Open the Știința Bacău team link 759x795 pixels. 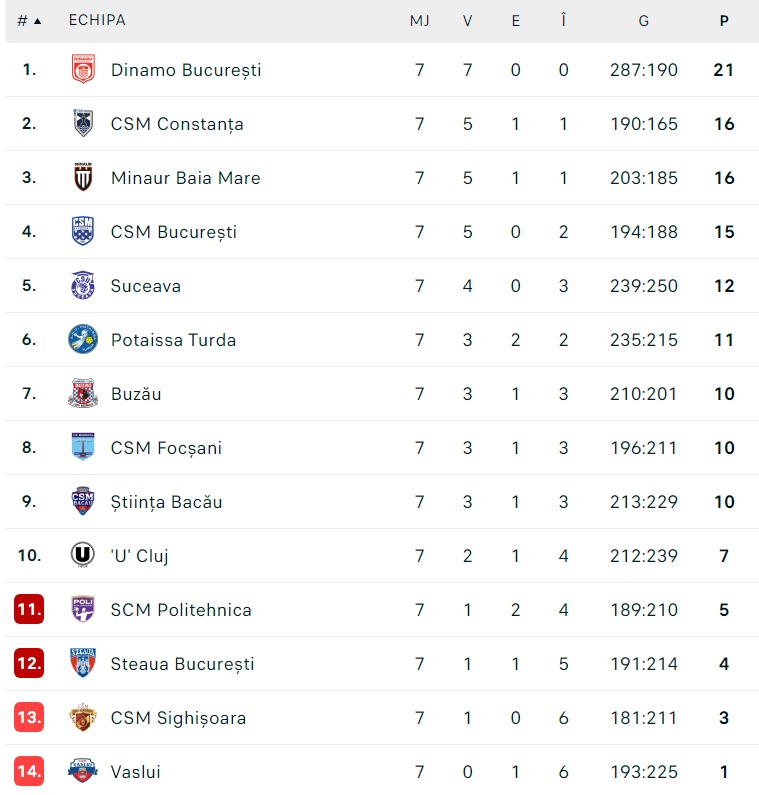[x=166, y=502]
